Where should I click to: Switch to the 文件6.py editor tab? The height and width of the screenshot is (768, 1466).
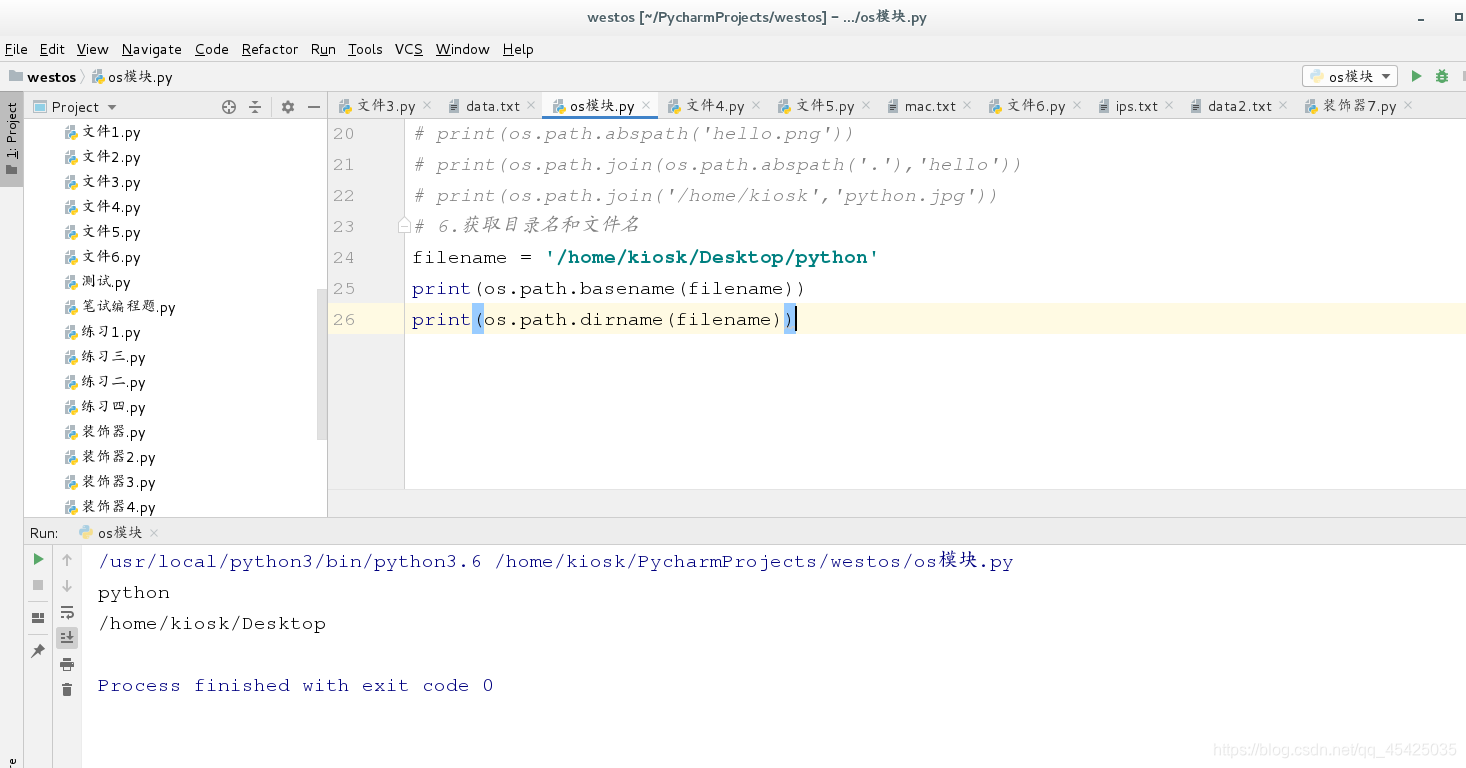1036,106
